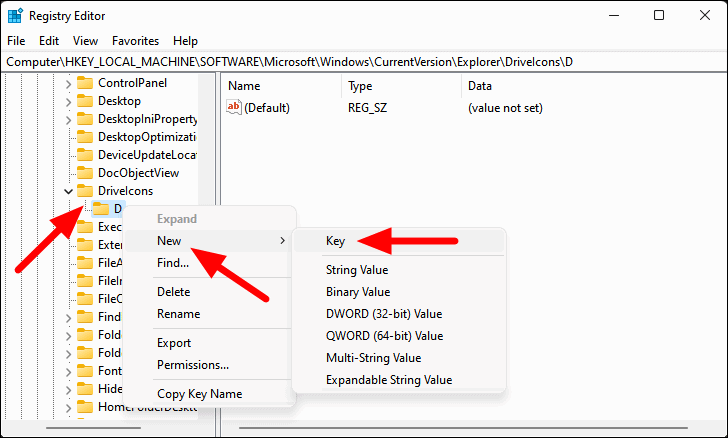
Task: Click the ControlPanel folder icon
Action: pos(85,83)
